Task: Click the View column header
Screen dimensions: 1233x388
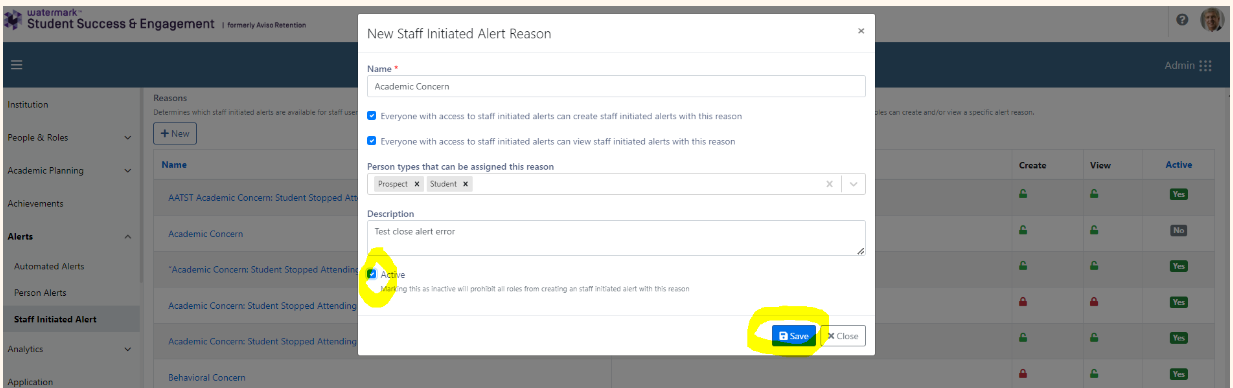Action: click(1100, 165)
